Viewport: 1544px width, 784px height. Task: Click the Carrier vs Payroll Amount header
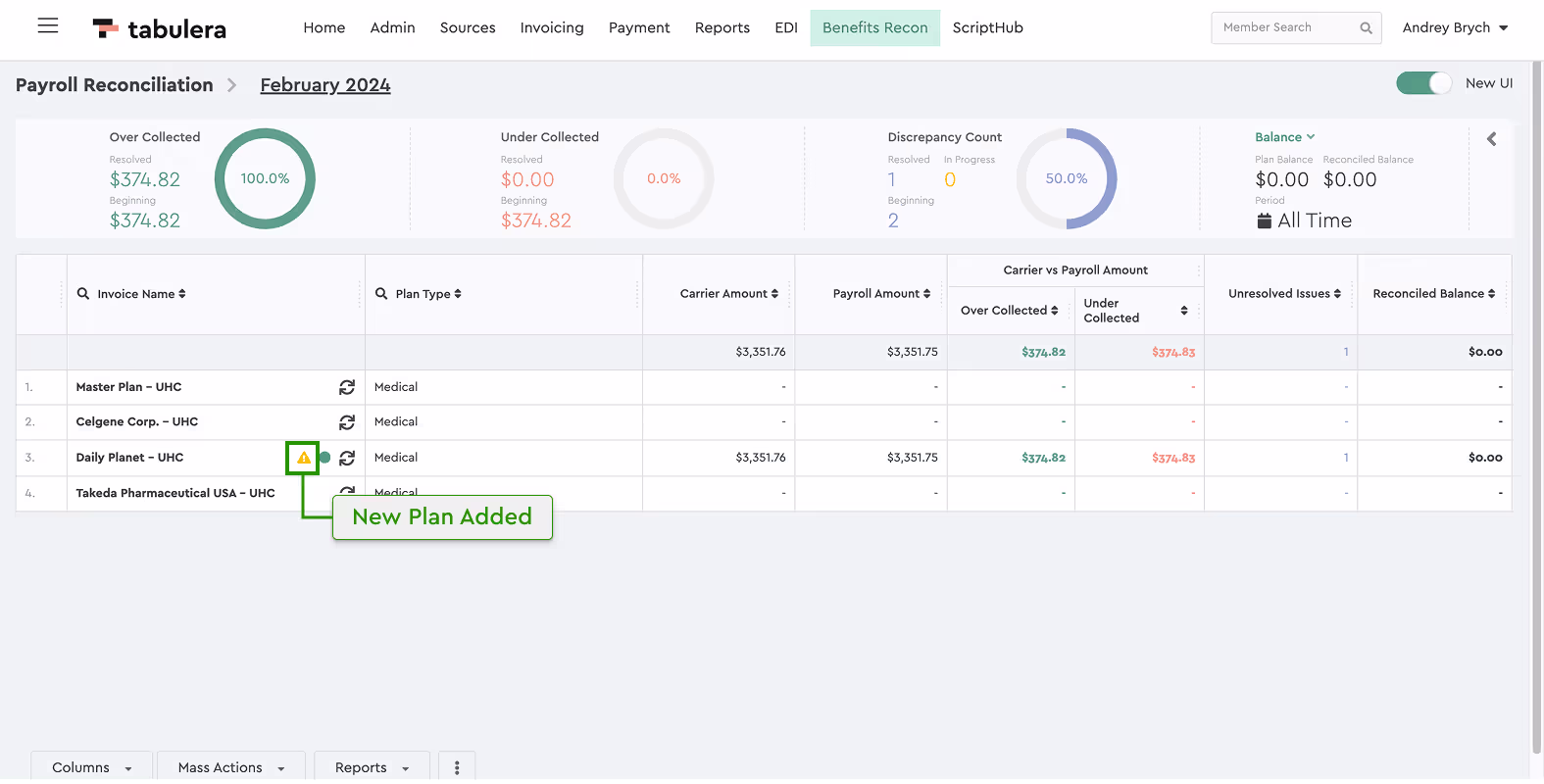(x=1075, y=270)
